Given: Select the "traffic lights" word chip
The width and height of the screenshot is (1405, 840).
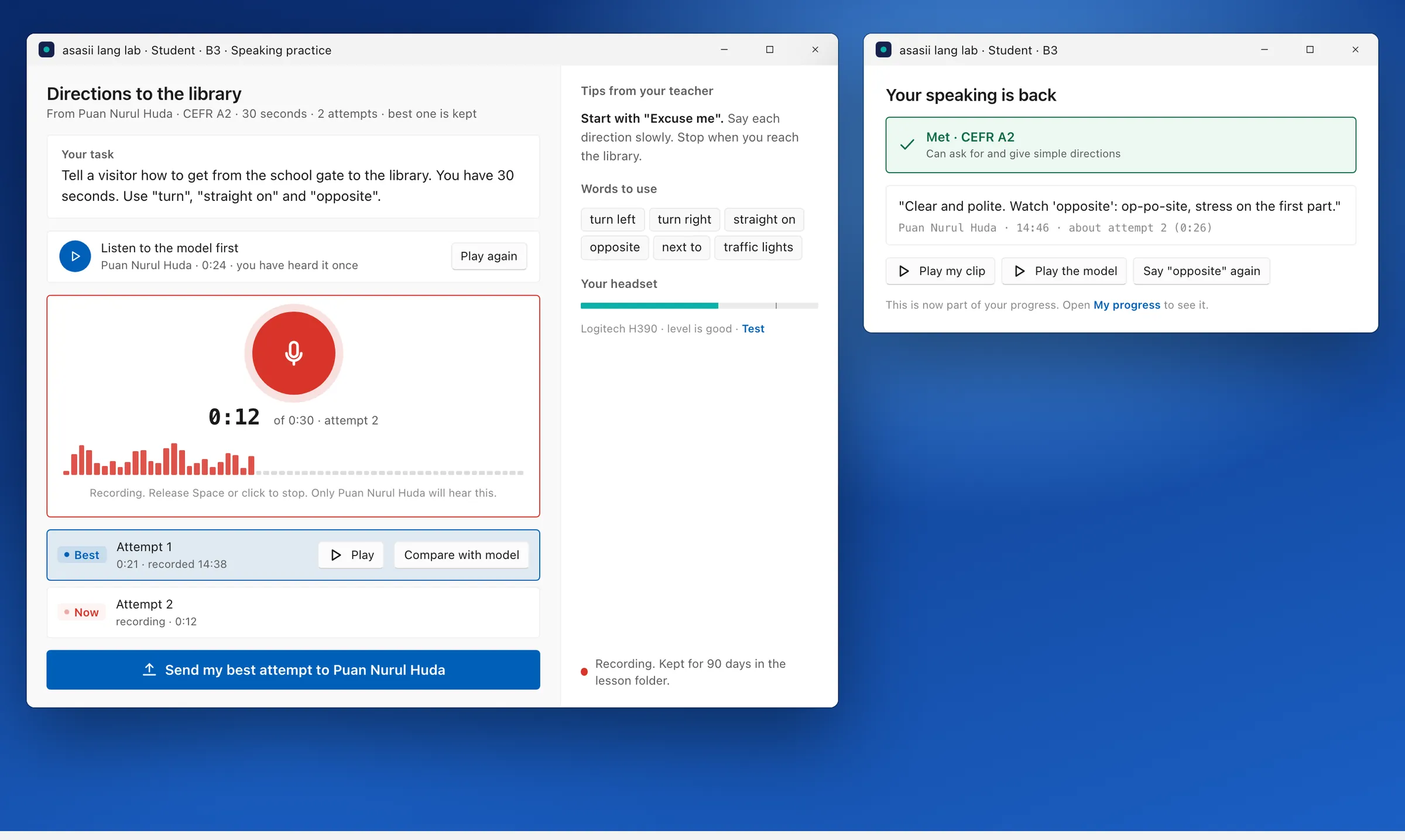Looking at the screenshot, I should tap(758, 247).
